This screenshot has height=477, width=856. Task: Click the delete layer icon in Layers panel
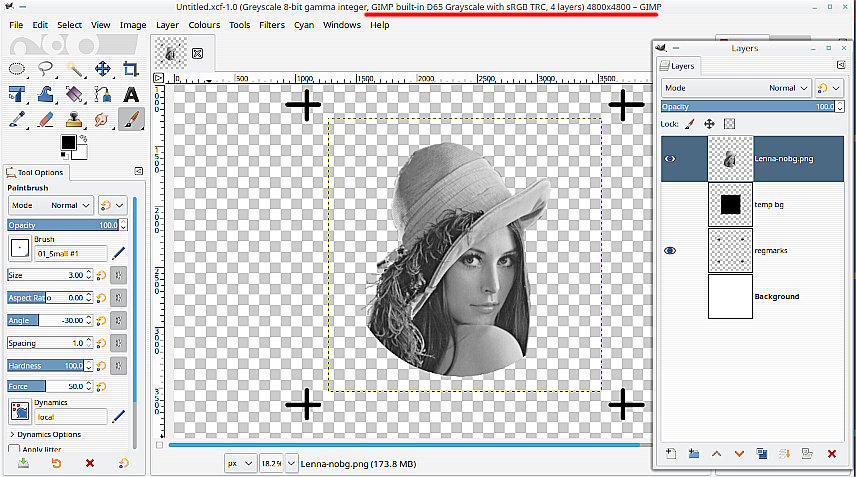831,454
